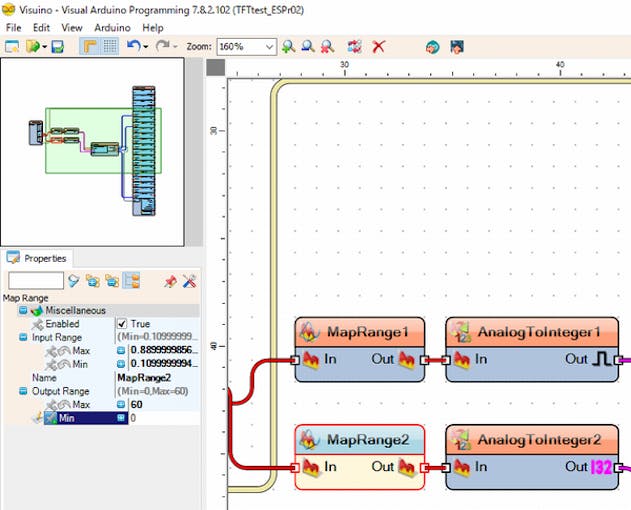631x510 pixels.
Task: Click the tools wrench icon in Properties
Action: coord(189,281)
